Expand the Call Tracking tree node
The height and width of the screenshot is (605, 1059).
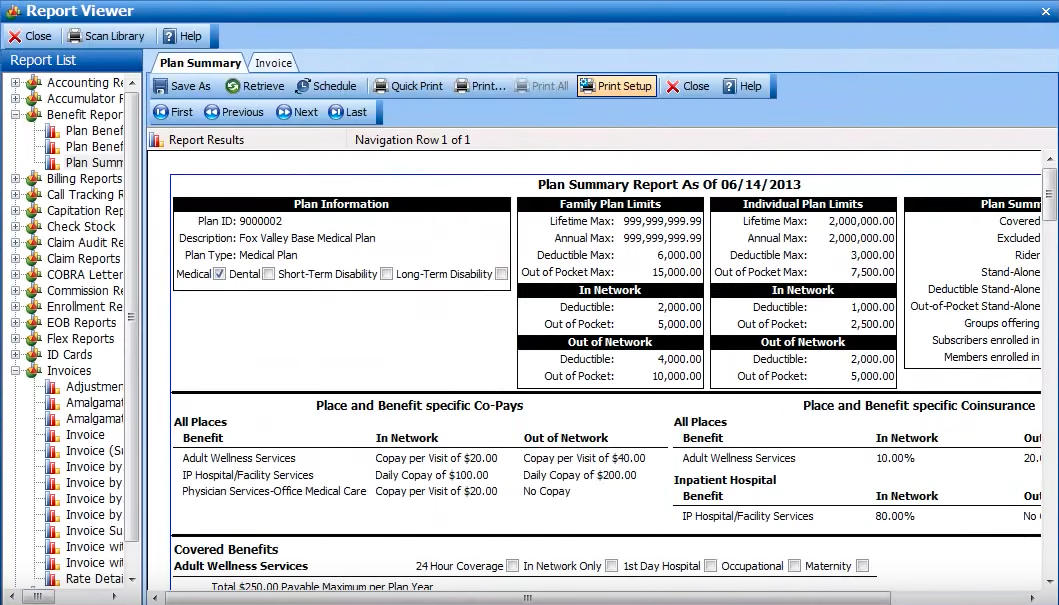click(16, 194)
